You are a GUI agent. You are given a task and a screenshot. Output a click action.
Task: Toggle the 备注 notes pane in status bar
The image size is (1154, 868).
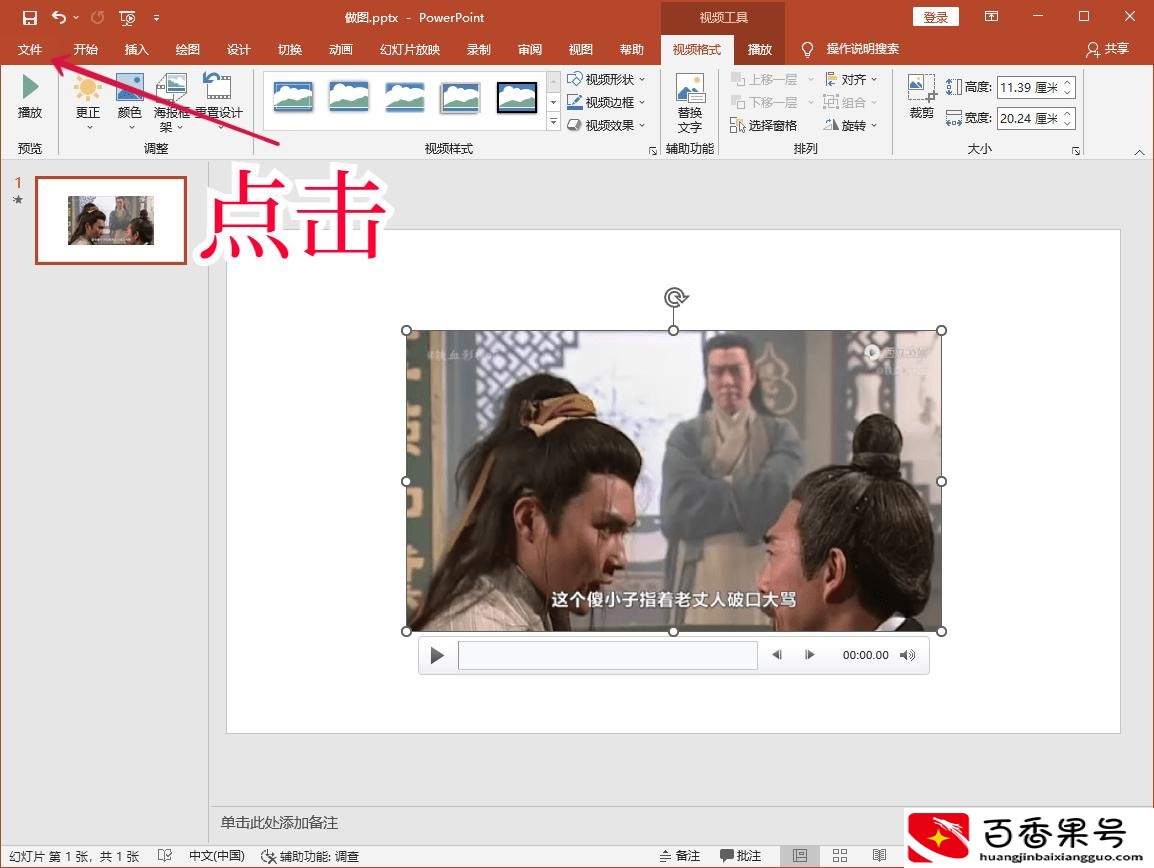pyautogui.click(x=679, y=855)
